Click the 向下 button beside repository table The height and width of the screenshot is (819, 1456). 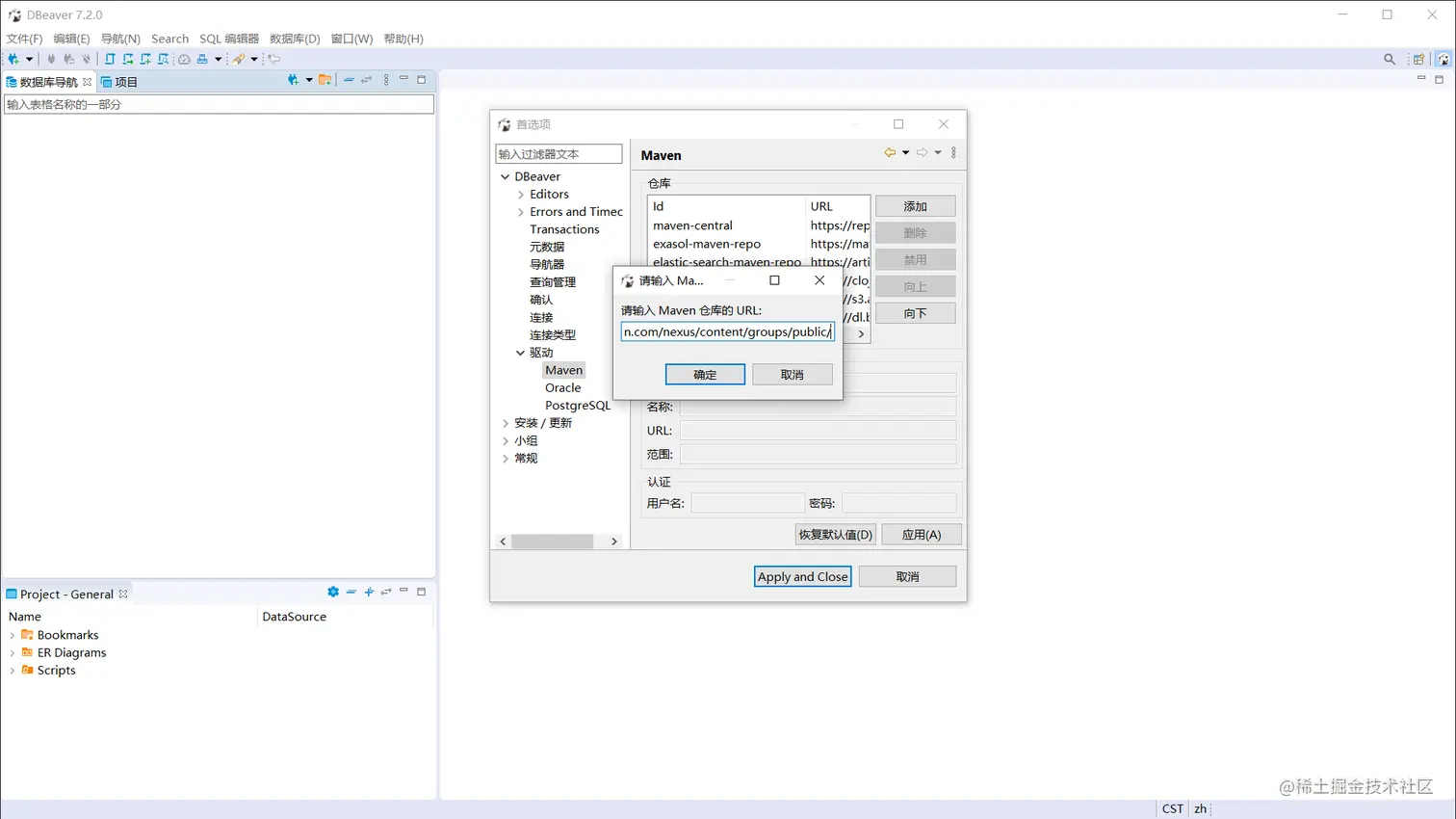coord(915,313)
